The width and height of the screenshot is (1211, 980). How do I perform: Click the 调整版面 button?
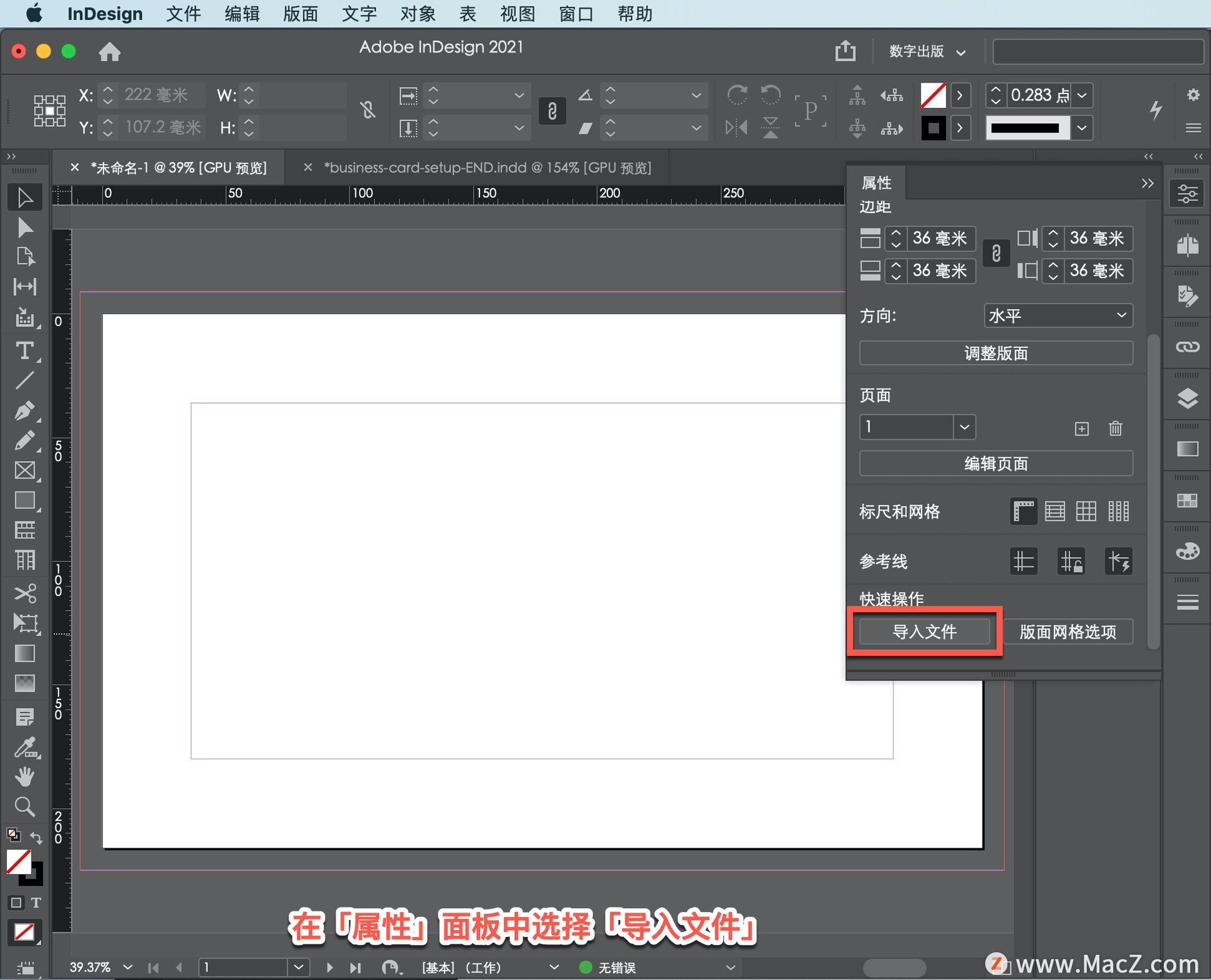click(x=996, y=353)
